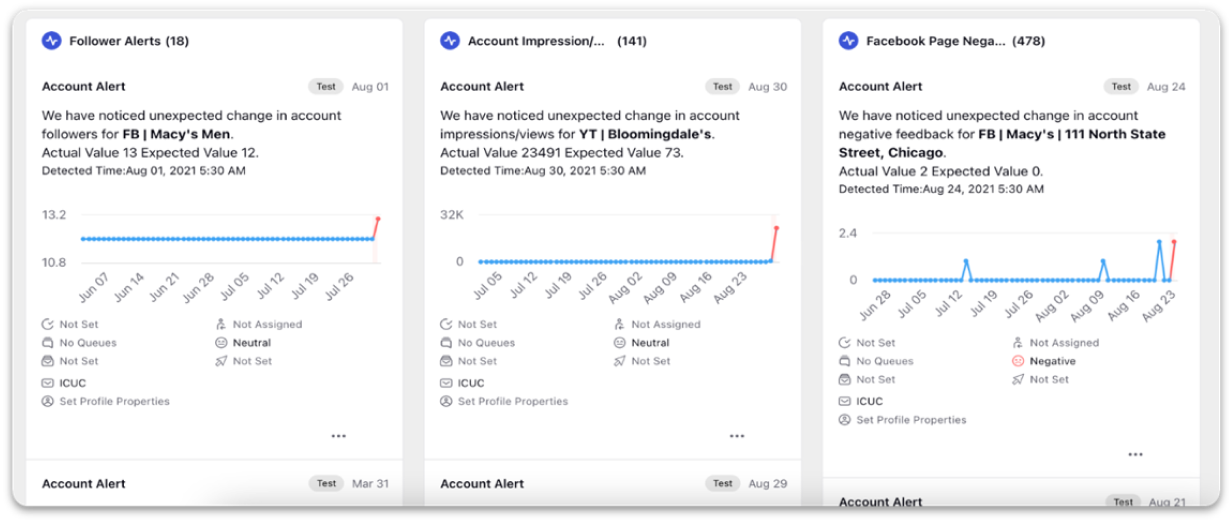The width and height of the screenshot is (1229, 520).
Task: Click priority rocket icon on North State Street alert
Action: pos(1019,379)
